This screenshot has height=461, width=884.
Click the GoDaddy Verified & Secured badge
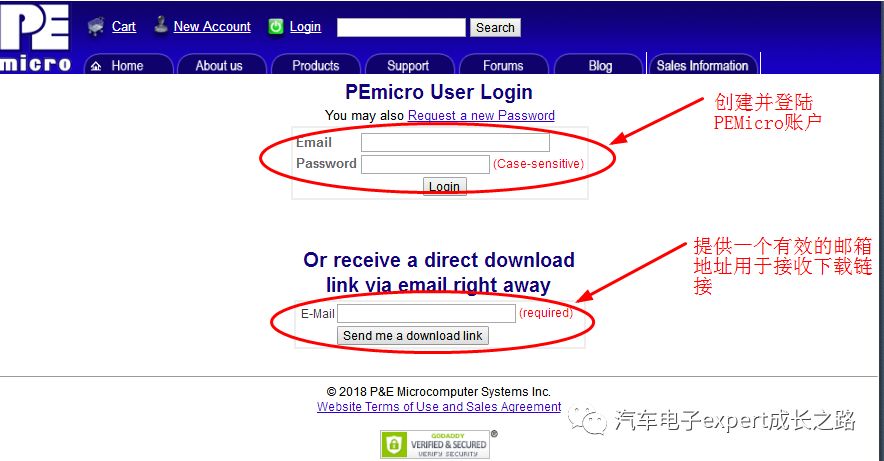point(435,444)
